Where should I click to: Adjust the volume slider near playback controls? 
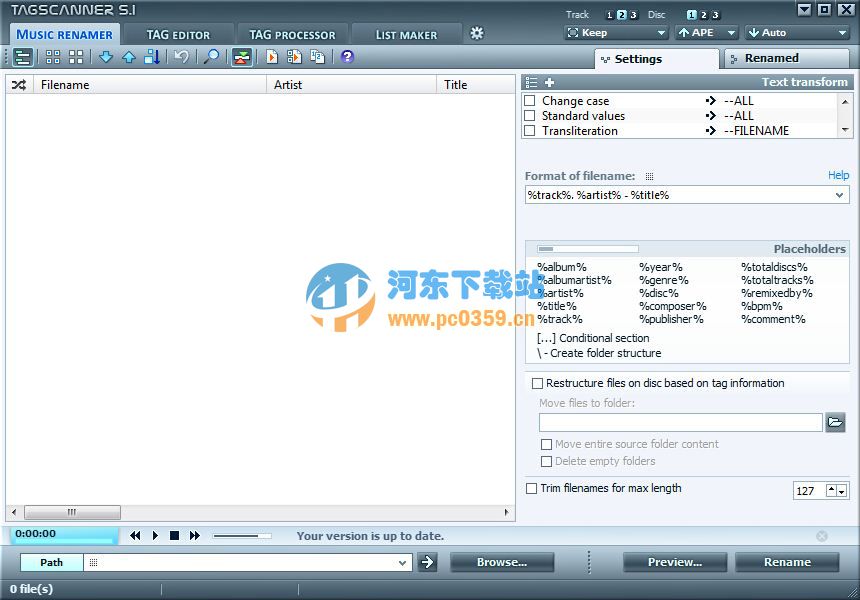pyautogui.click(x=240, y=535)
